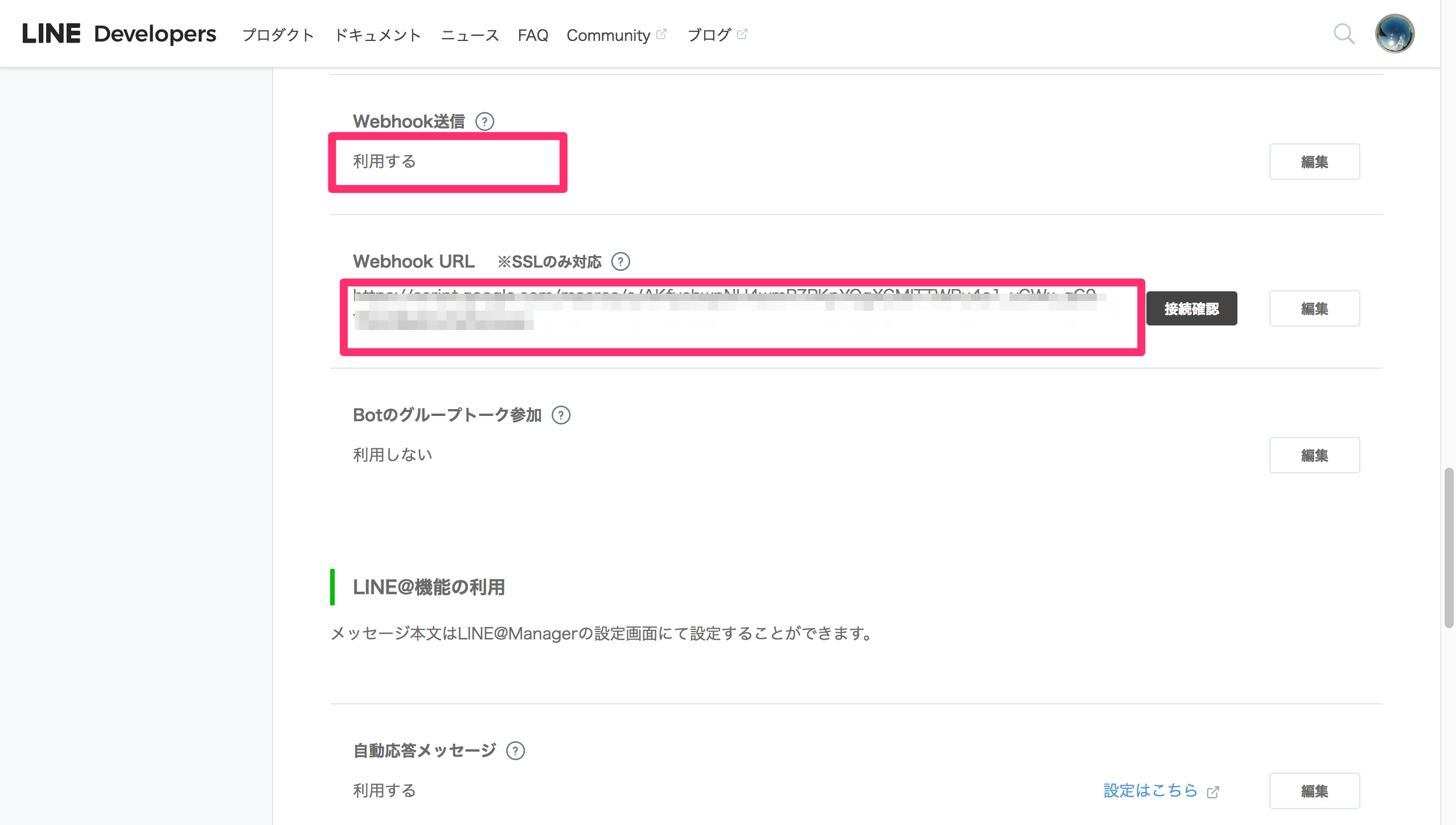Click the LINE Developers logo

coord(119,34)
